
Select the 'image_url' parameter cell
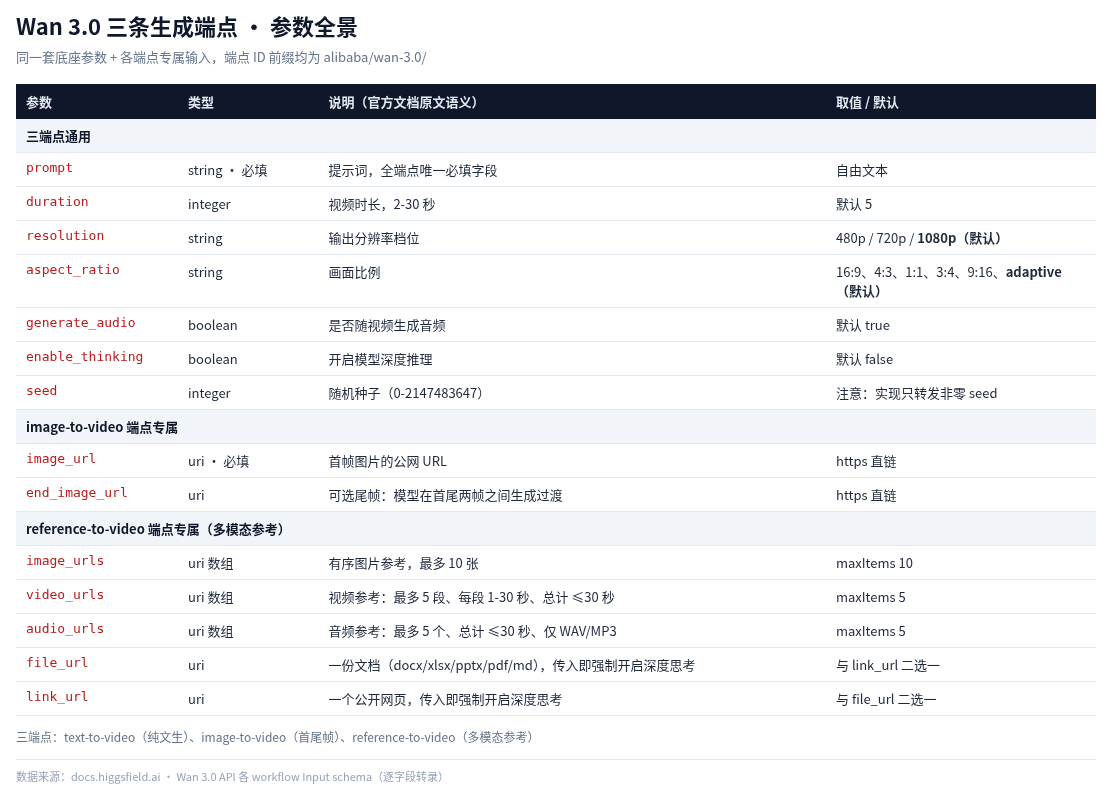click(x=97, y=461)
